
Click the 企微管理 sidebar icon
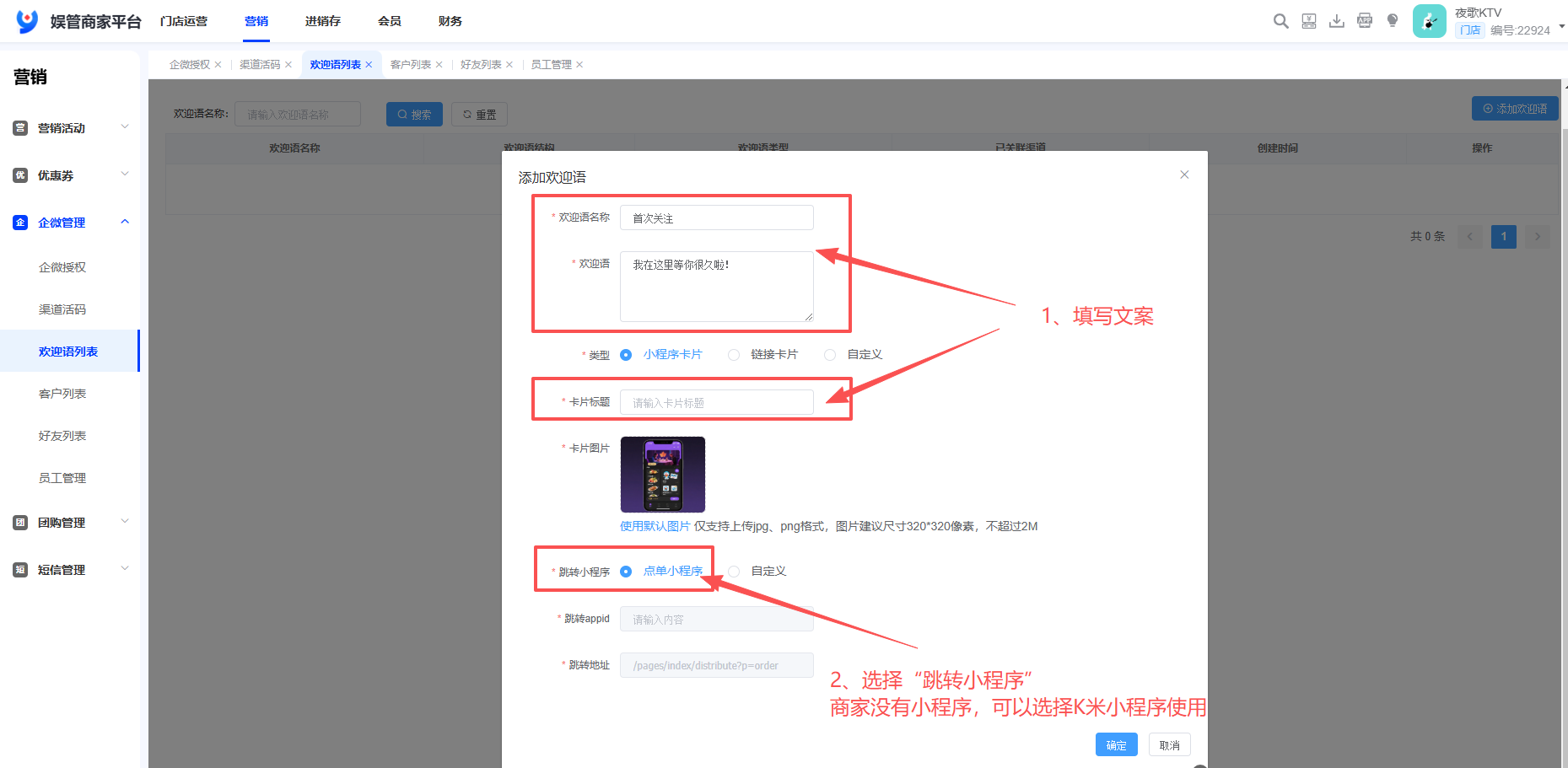coord(20,222)
